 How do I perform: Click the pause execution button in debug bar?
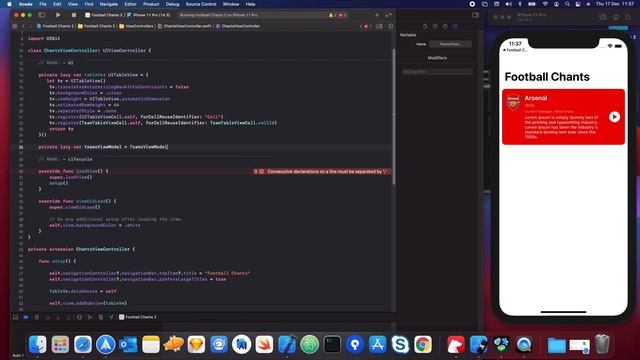(37, 317)
